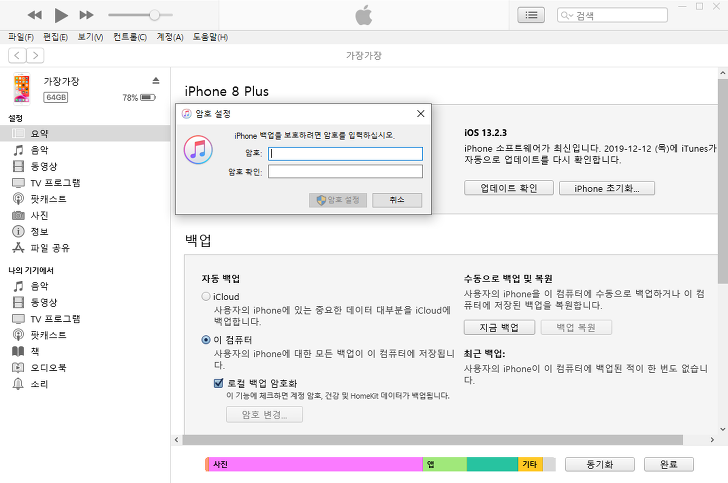Click the fast-forward playback button

pos(86,15)
